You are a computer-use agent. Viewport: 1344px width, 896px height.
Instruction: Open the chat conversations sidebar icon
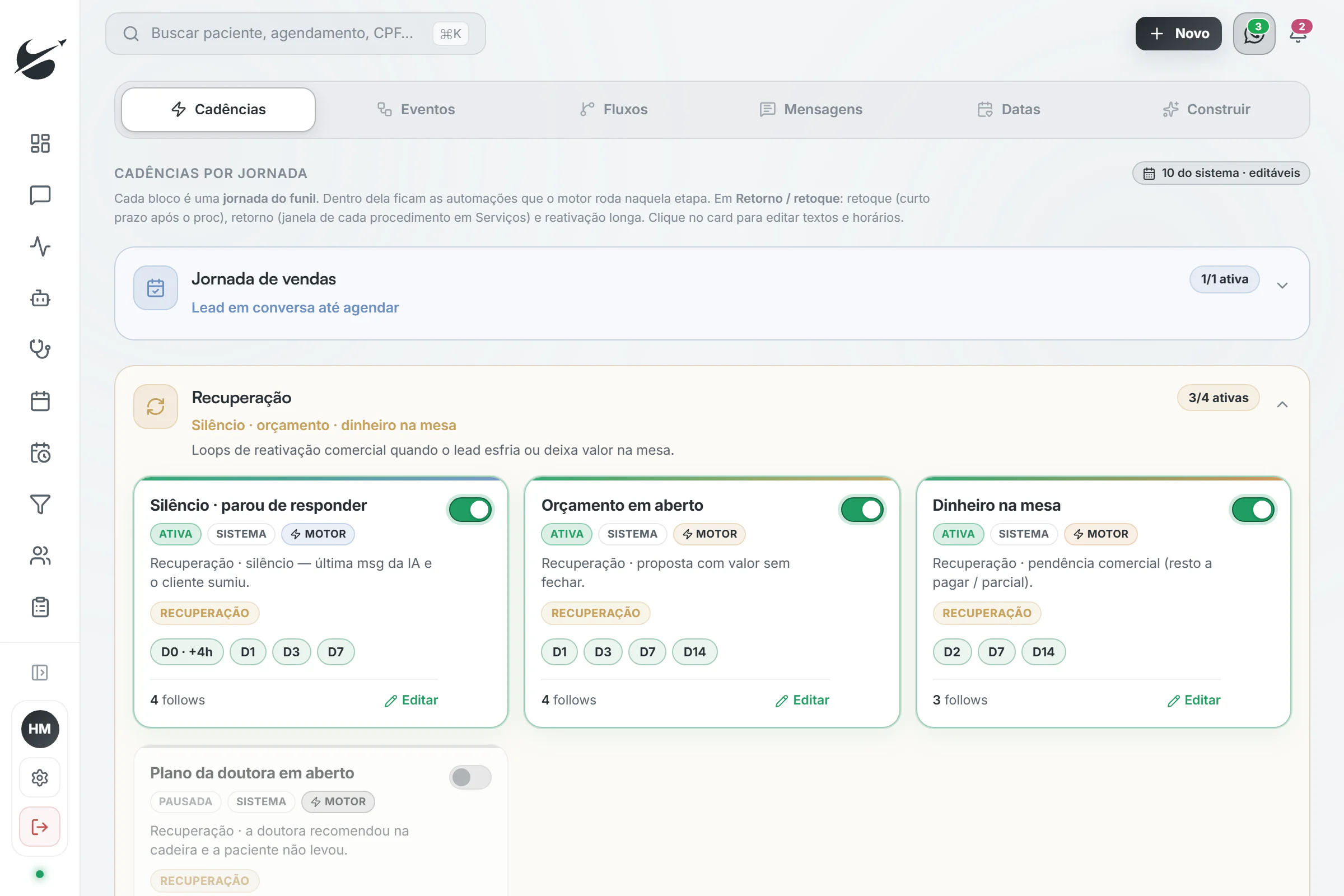[40, 195]
